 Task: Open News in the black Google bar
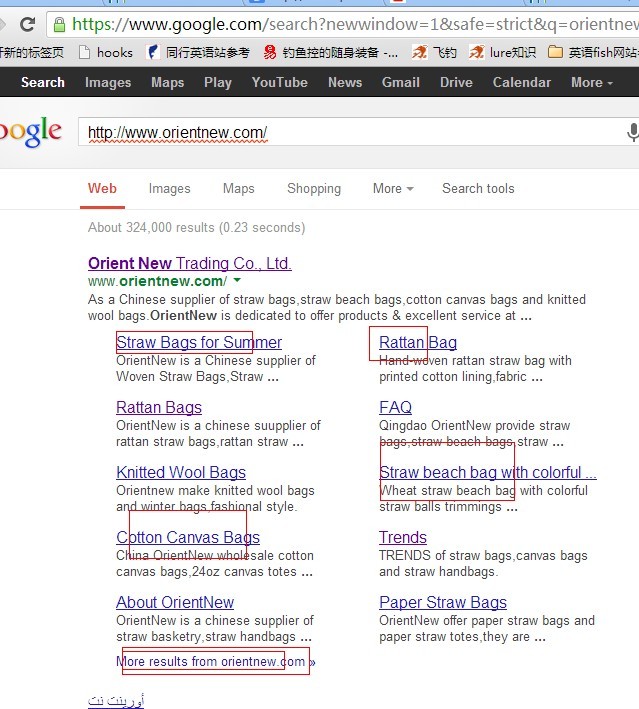point(345,82)
